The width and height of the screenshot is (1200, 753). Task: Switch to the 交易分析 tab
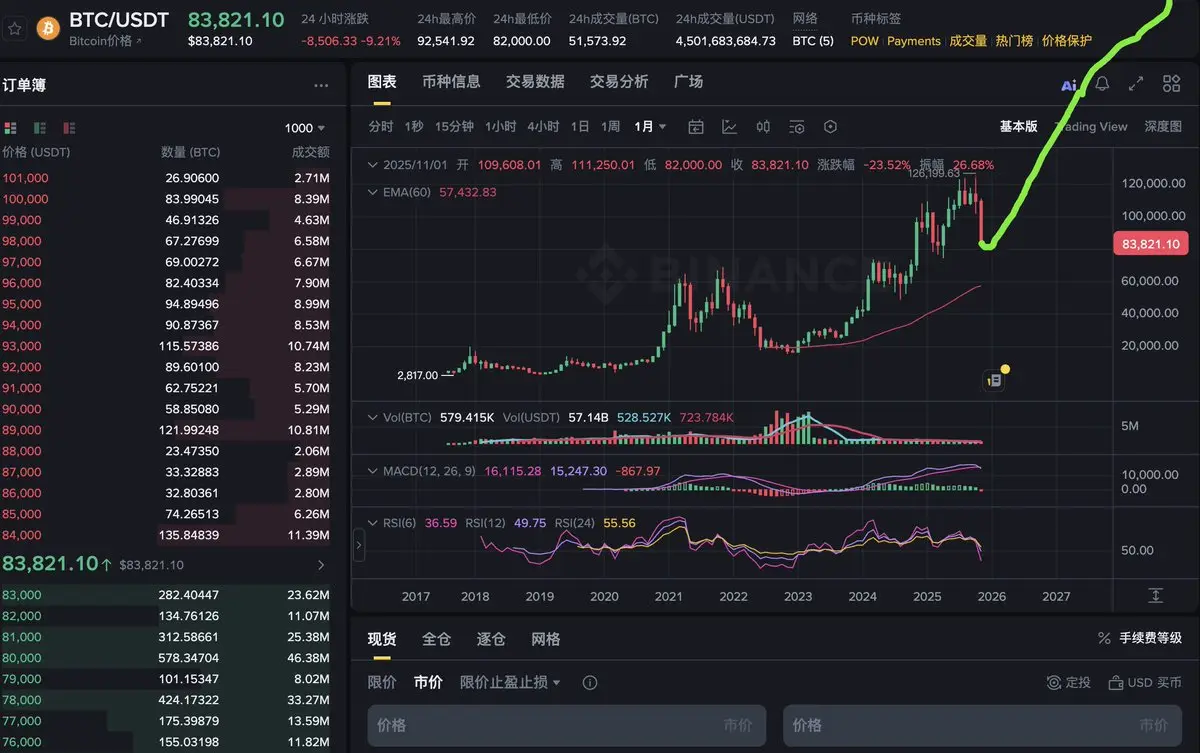[619, 82]
